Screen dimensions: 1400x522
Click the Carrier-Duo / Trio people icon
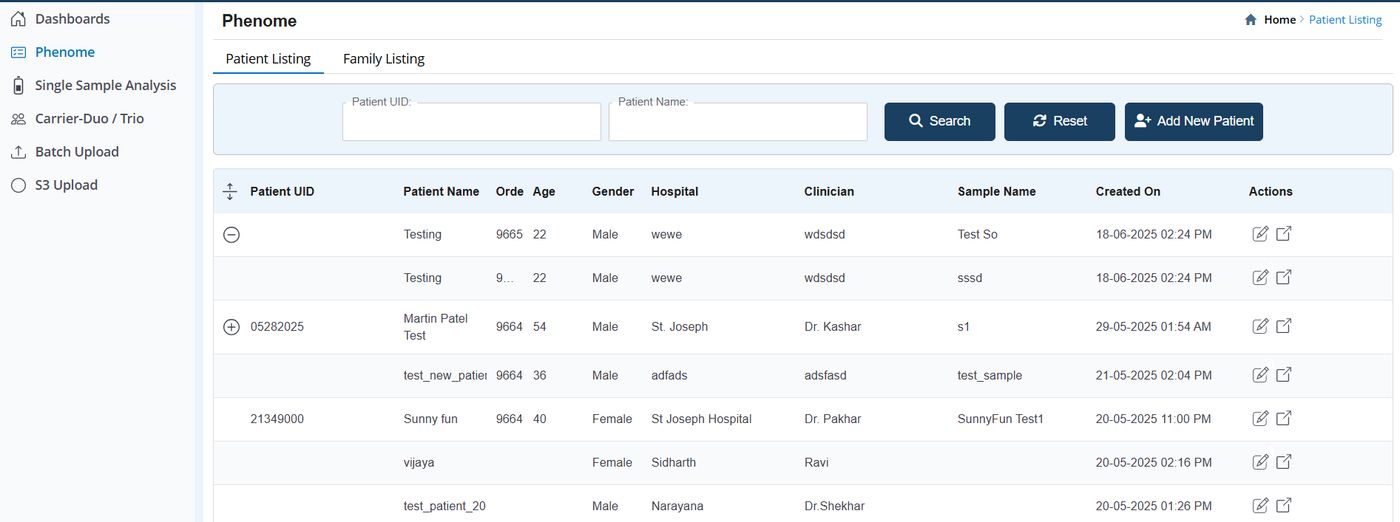pos(18,119)
